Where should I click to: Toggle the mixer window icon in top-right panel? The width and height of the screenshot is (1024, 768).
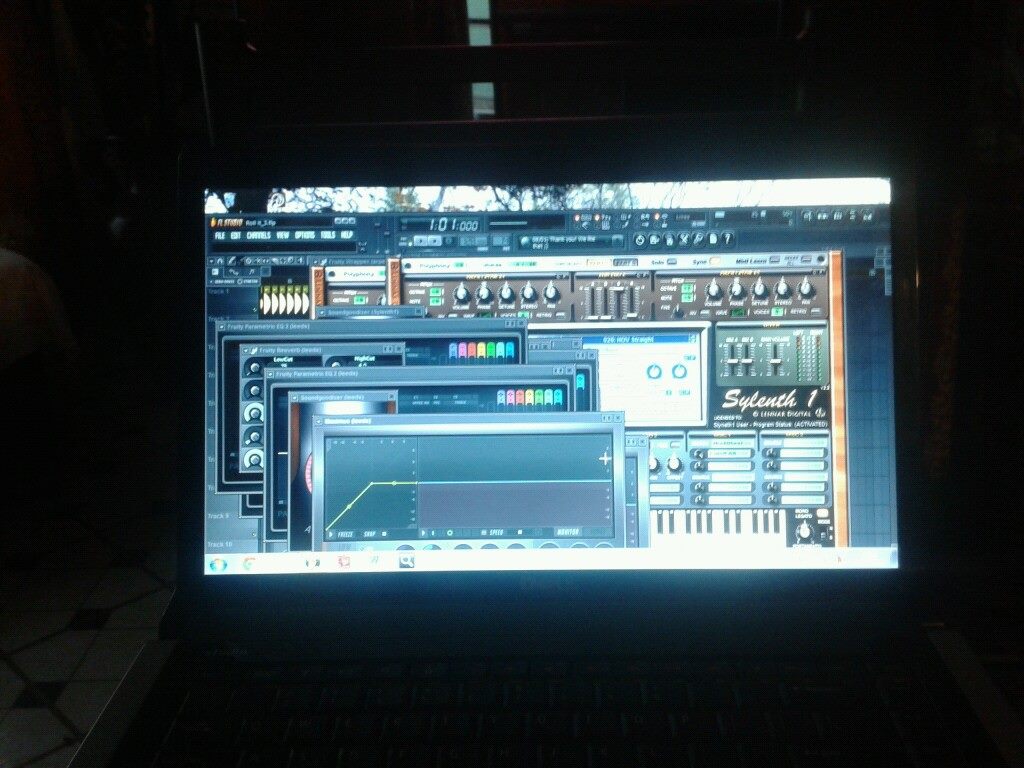(867, 215)
